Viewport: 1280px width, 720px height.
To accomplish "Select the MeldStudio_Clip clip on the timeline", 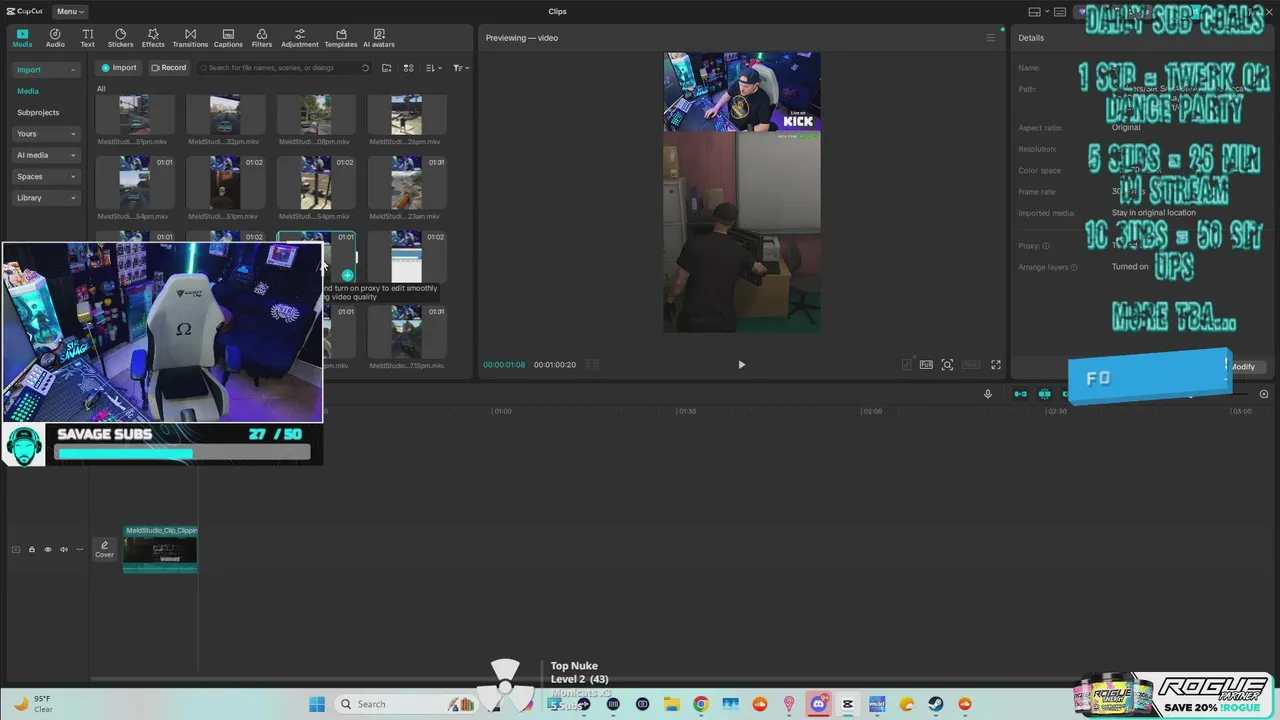I will [x=160, y=549].
